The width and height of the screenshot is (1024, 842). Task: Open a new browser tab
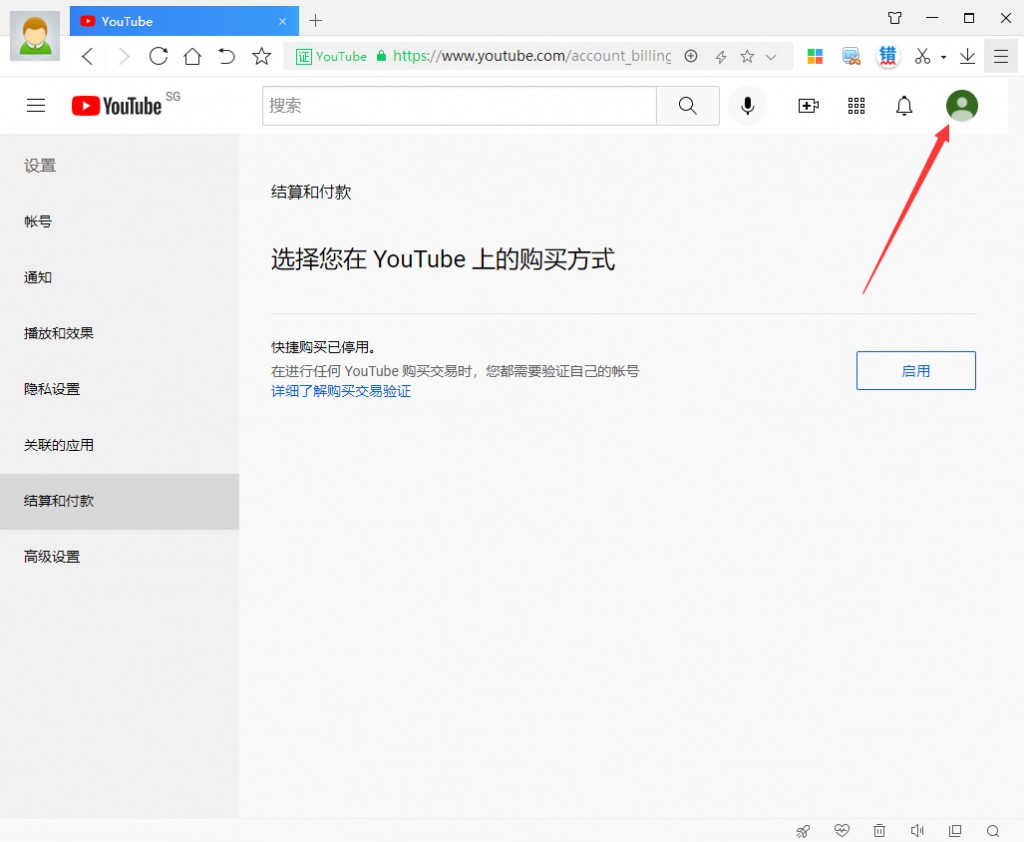tap(315, 21)
